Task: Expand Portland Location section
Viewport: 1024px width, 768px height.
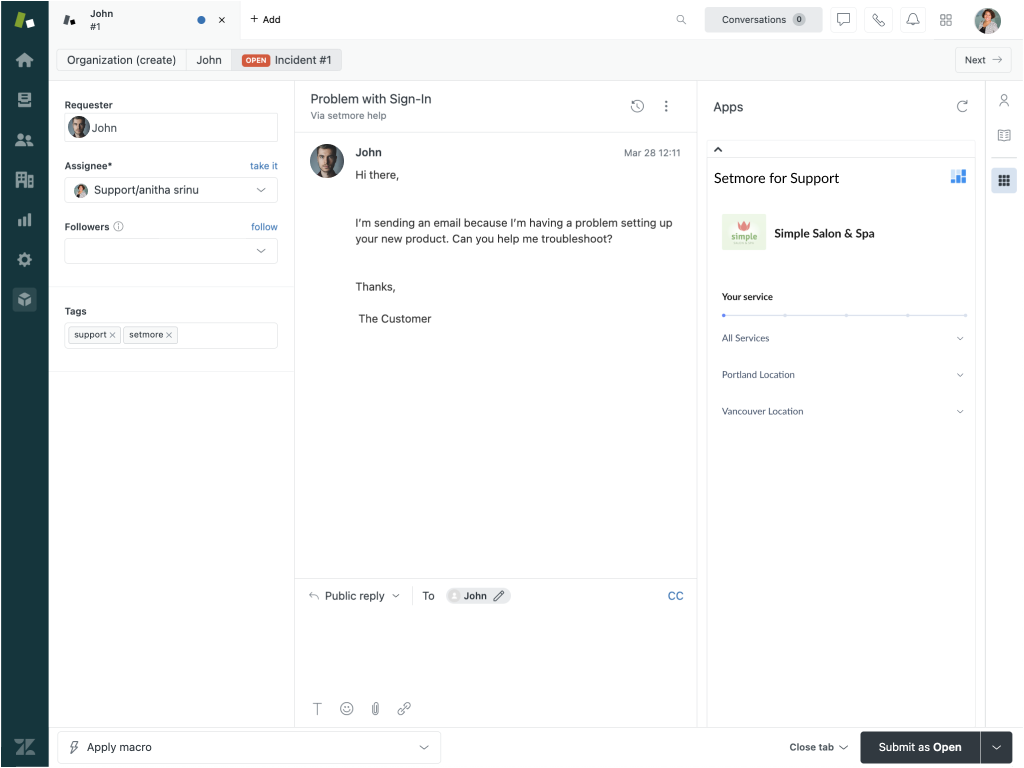Action: tap(842, 375)
